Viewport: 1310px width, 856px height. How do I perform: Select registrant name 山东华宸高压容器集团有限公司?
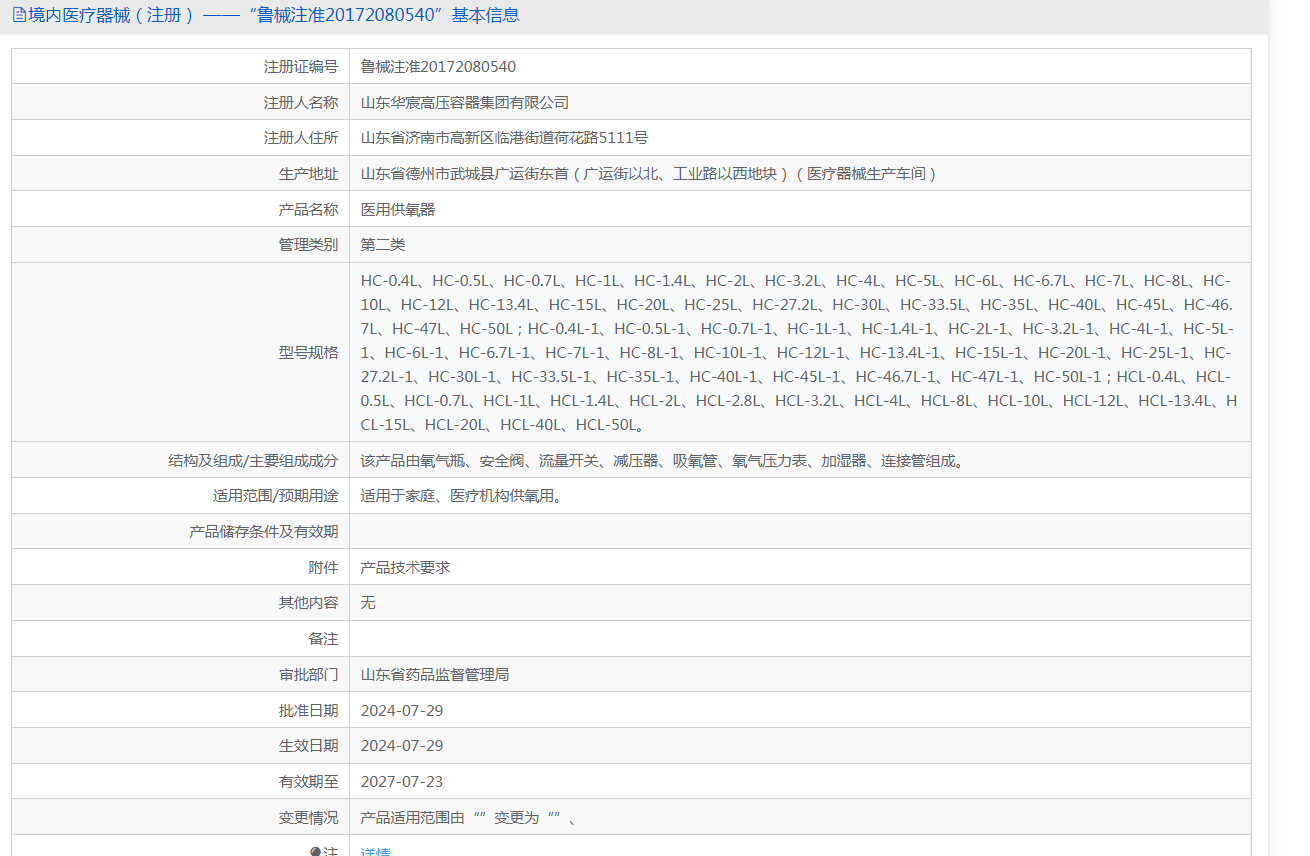pyautogui.click(x=465, y=102)
